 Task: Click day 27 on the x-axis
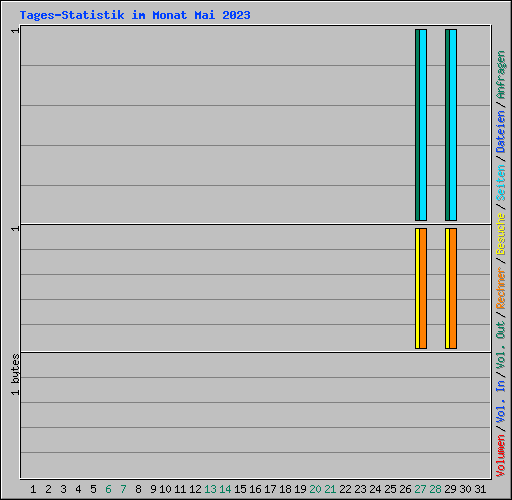(x=420, y=489)
